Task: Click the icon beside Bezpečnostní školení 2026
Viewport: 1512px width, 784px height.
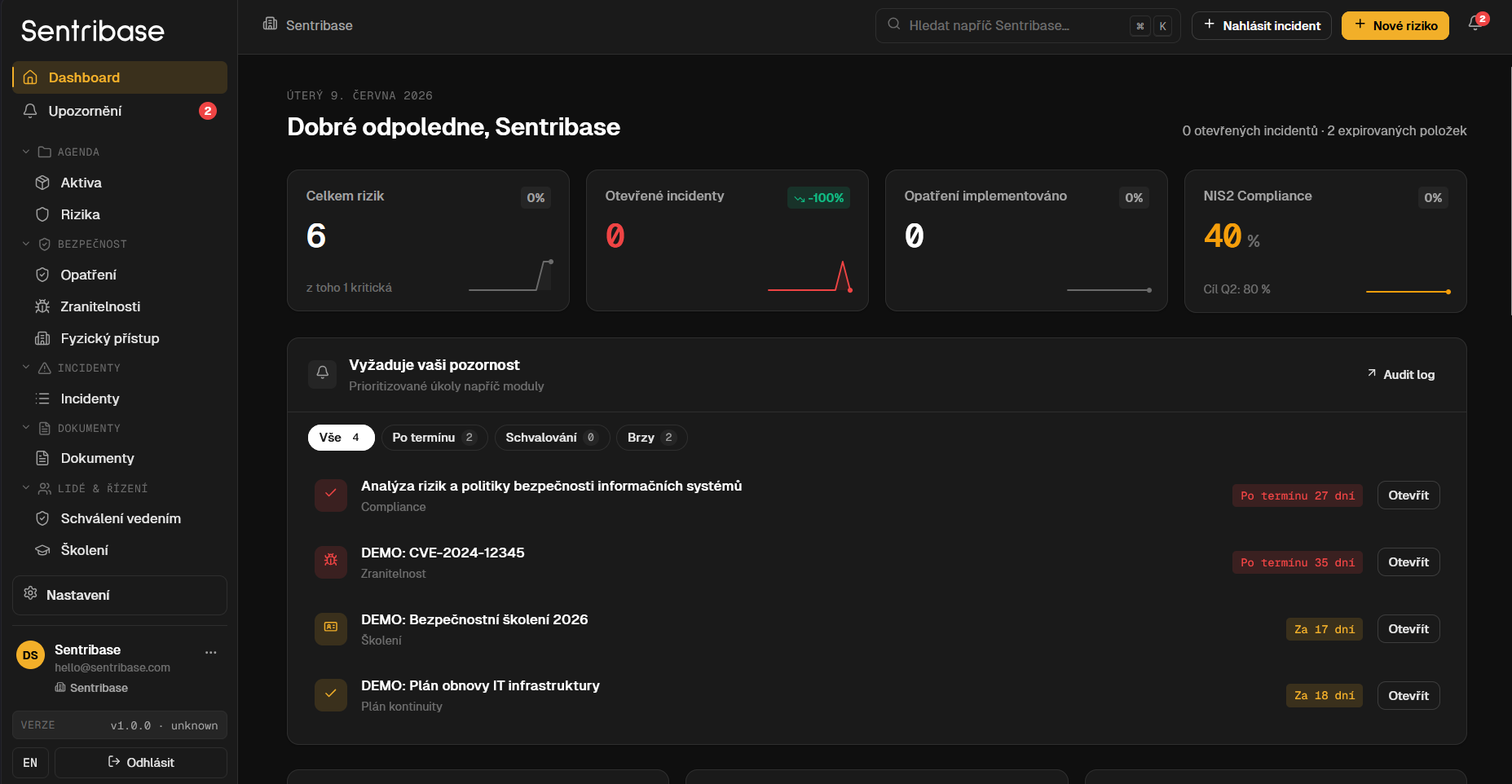Action: (x=331, y=628)
